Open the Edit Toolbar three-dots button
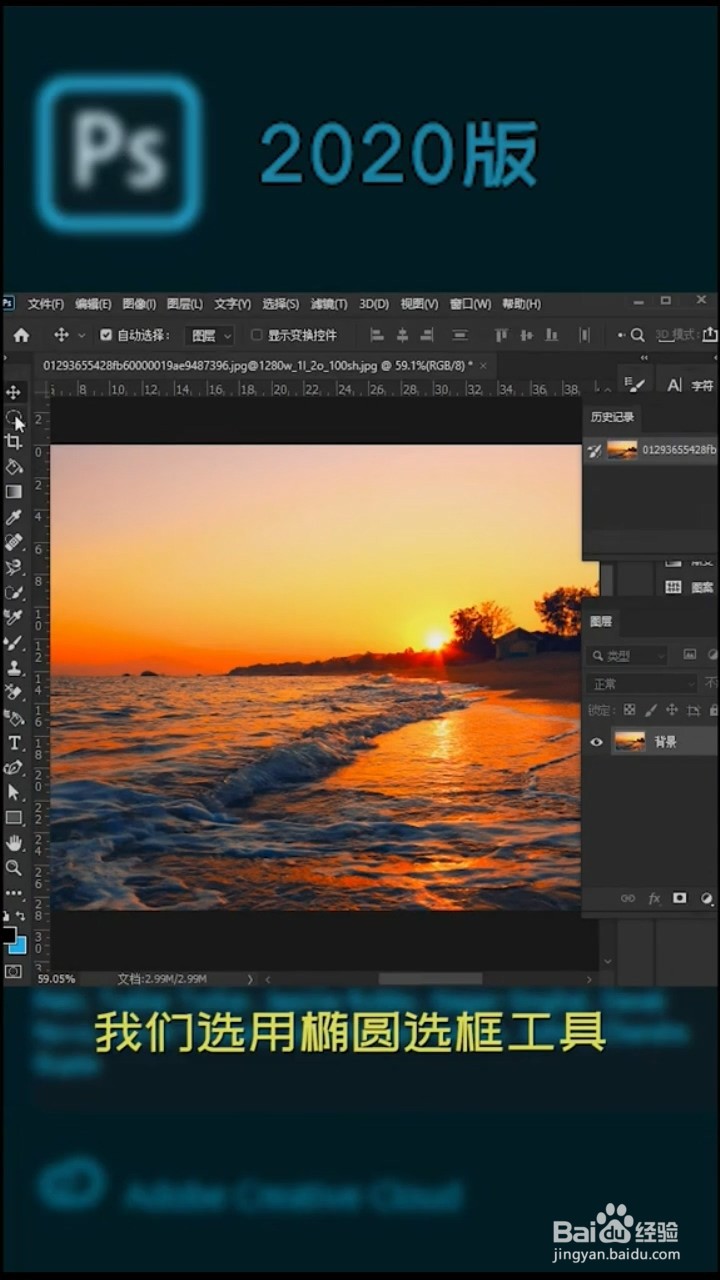The image size is (720, 1280). point(14,893)
